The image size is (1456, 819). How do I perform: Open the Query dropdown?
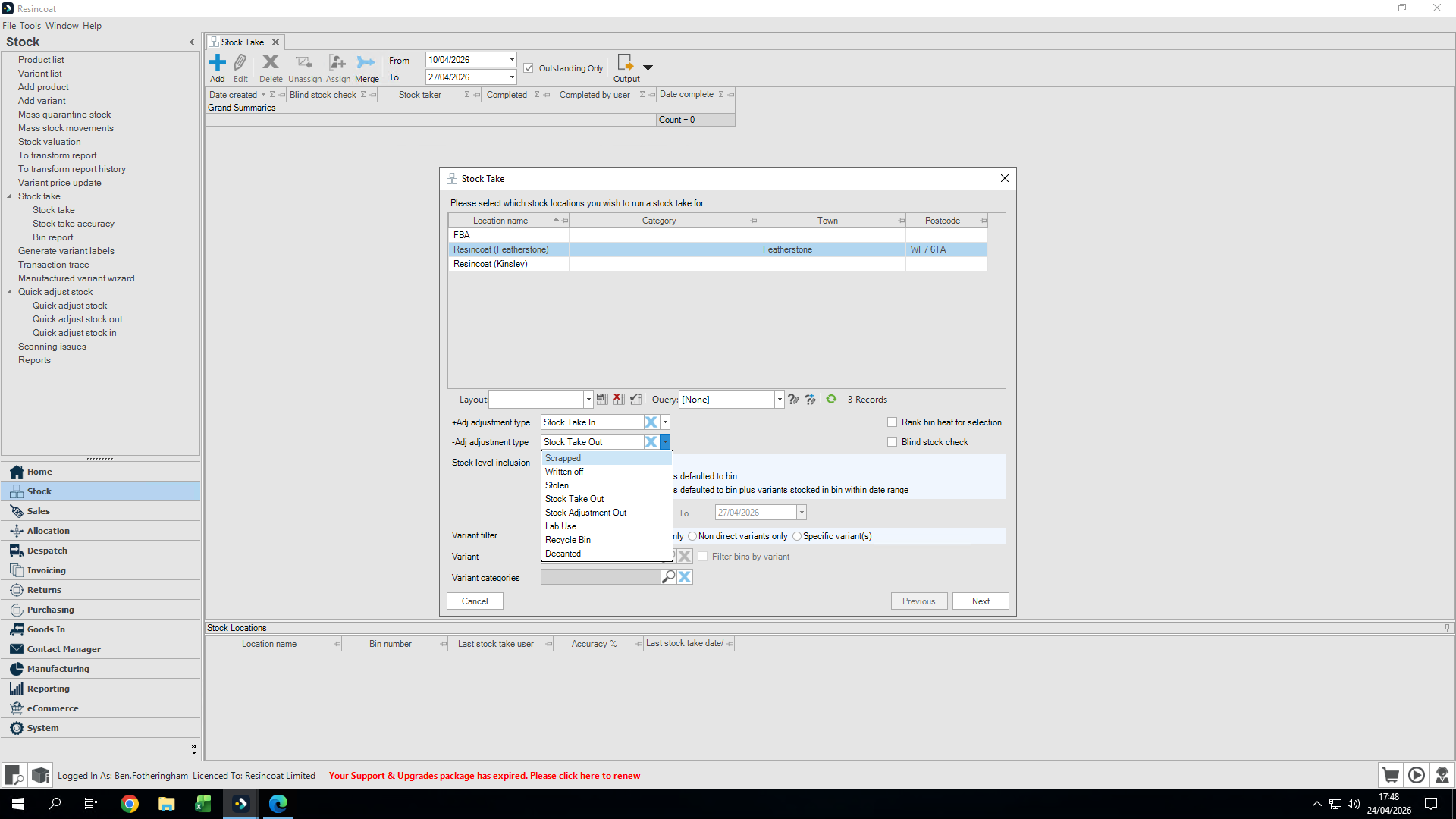tap(779, 400)
